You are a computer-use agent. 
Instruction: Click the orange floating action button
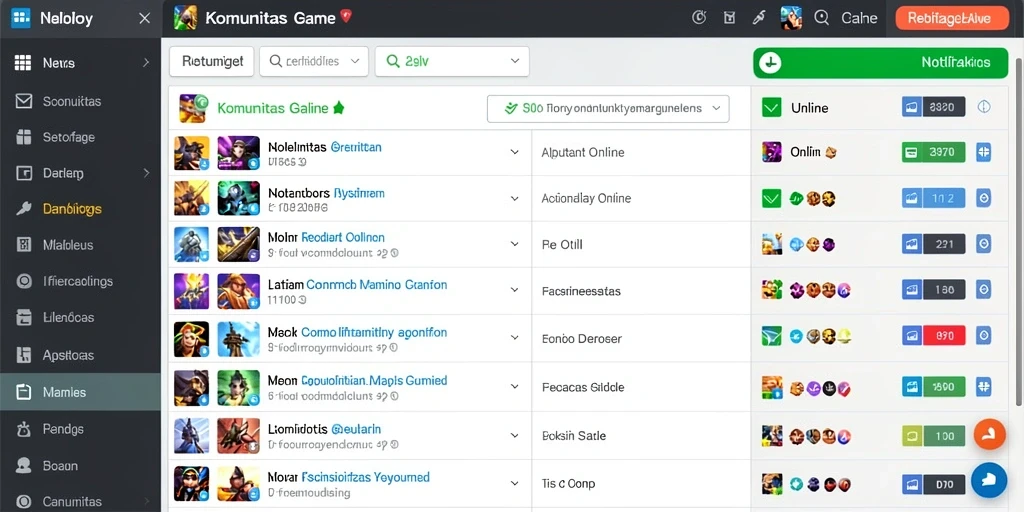(989, 434)
